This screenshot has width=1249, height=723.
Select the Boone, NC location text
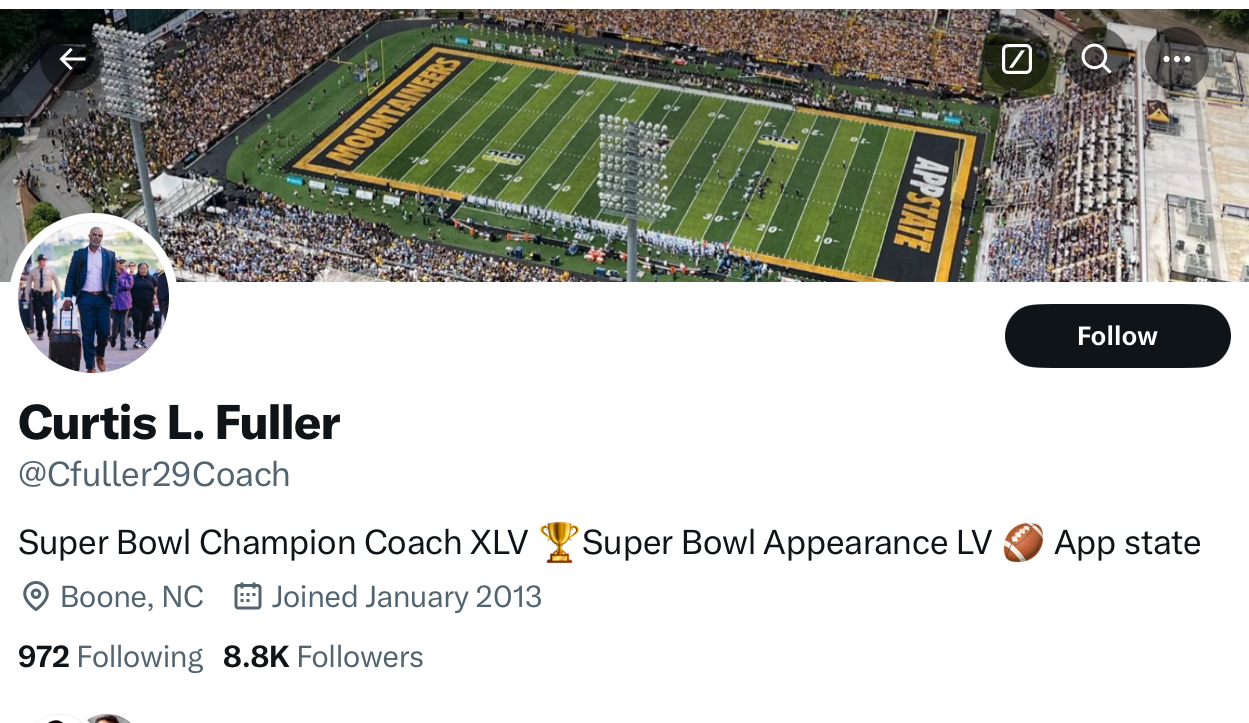point(132,597)
